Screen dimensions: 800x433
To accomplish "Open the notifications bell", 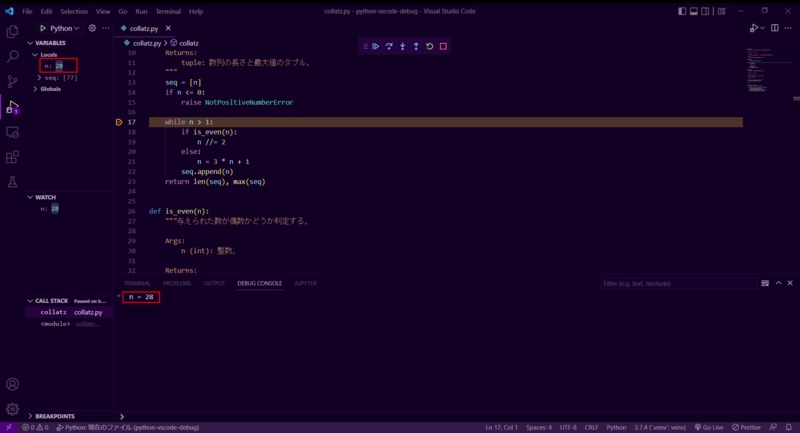I will (789, 427).
